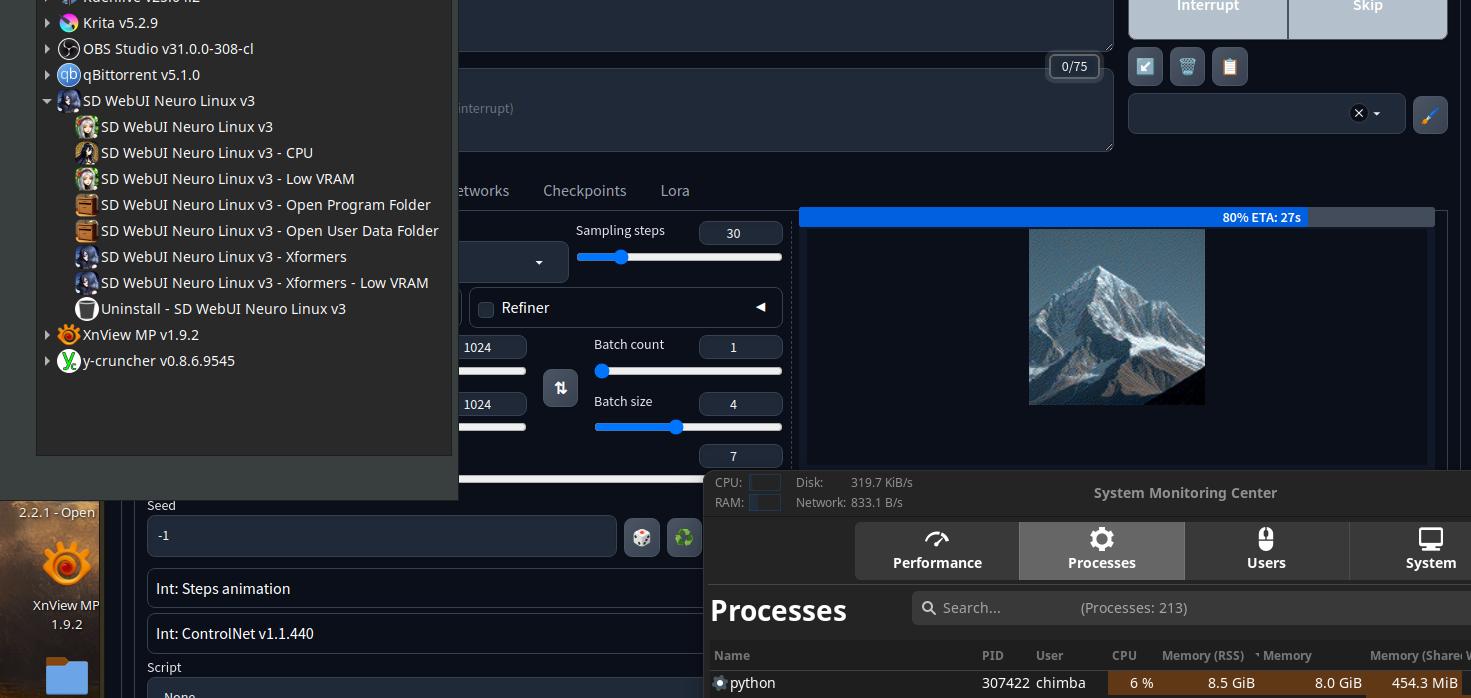Click the green recycle seed icon
1471x698 pixels.
pyautogui.click(x=684, y=538)
